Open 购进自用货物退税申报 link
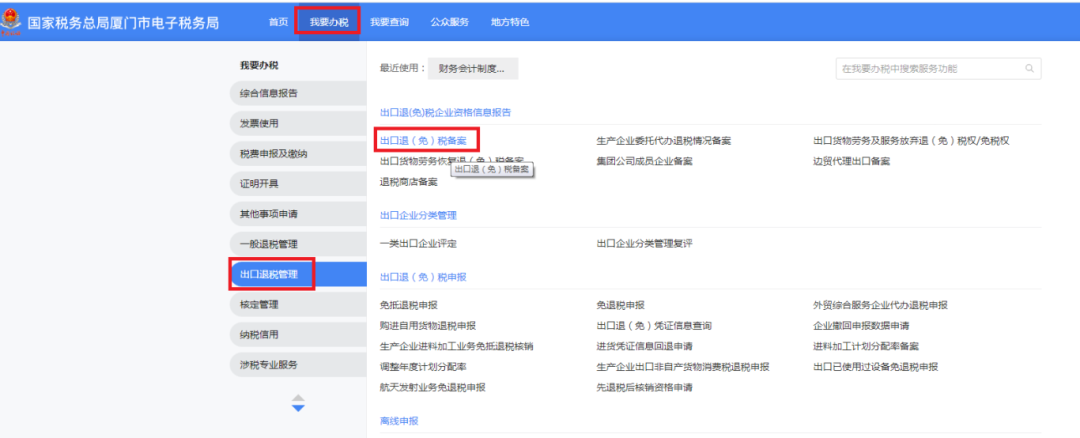This screenshot has width=1080, height=438. coord(428,326)
